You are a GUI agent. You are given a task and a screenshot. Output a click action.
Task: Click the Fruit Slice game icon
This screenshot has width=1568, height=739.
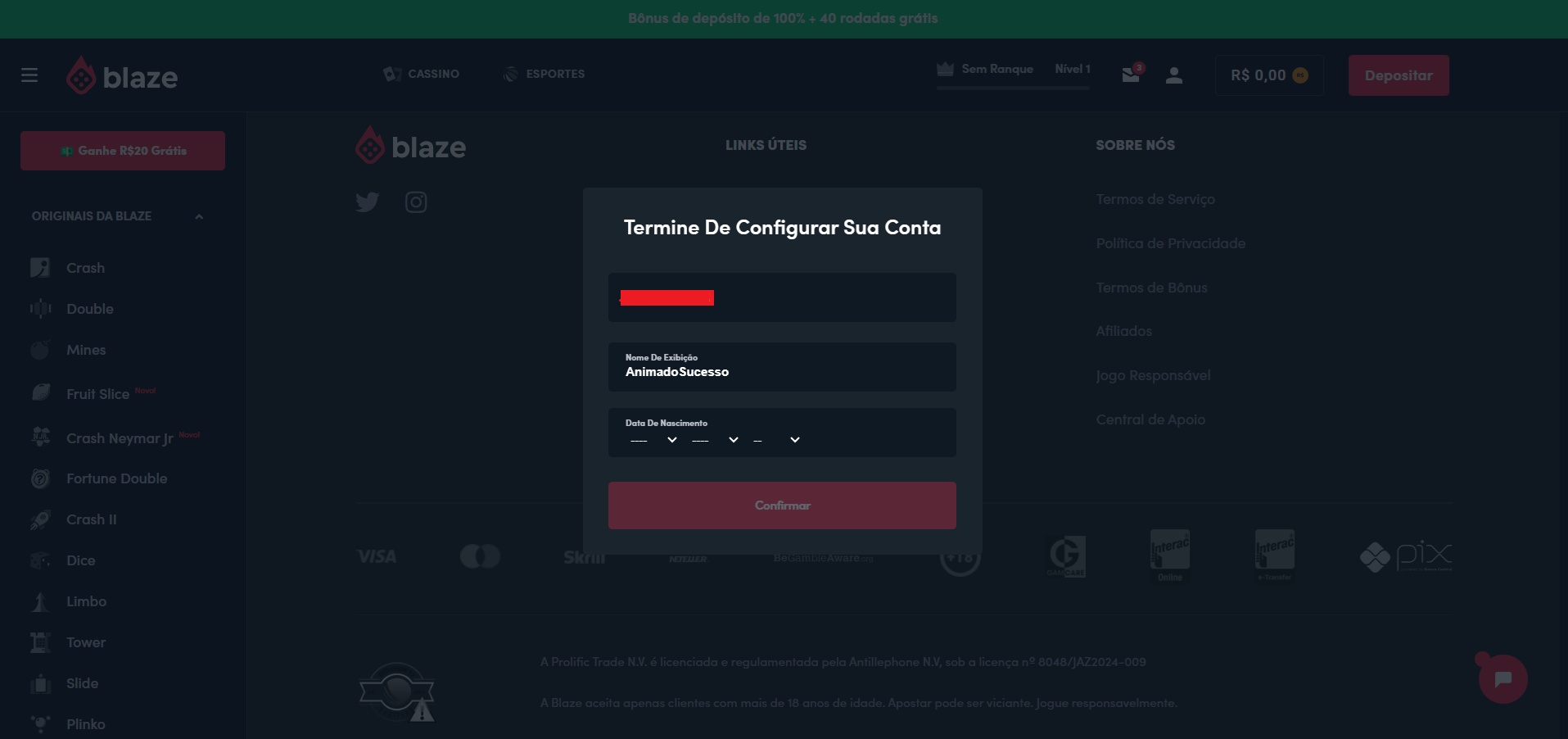click(40, 393)
